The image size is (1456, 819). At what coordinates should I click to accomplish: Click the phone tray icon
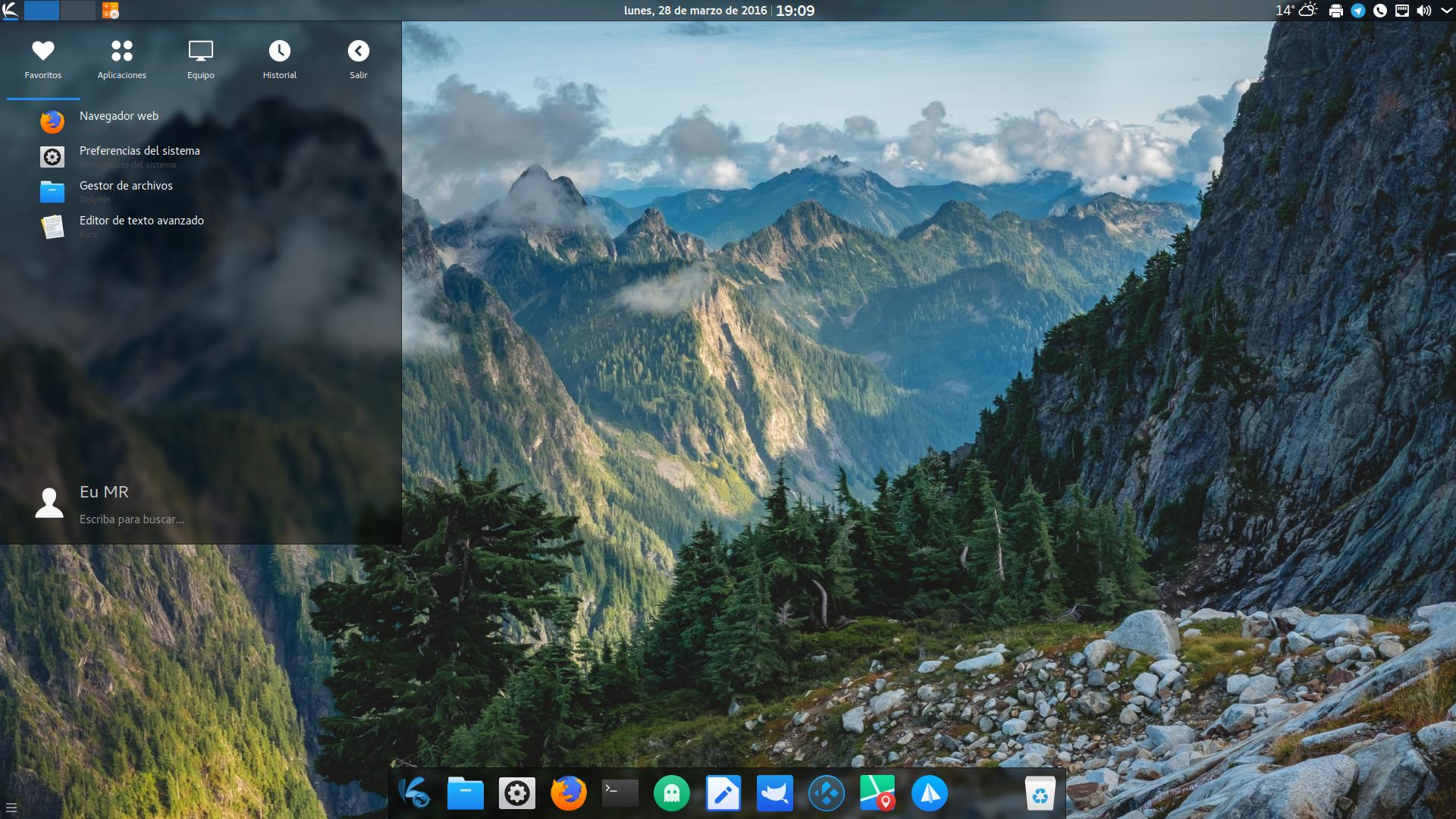coord(1380,11)
